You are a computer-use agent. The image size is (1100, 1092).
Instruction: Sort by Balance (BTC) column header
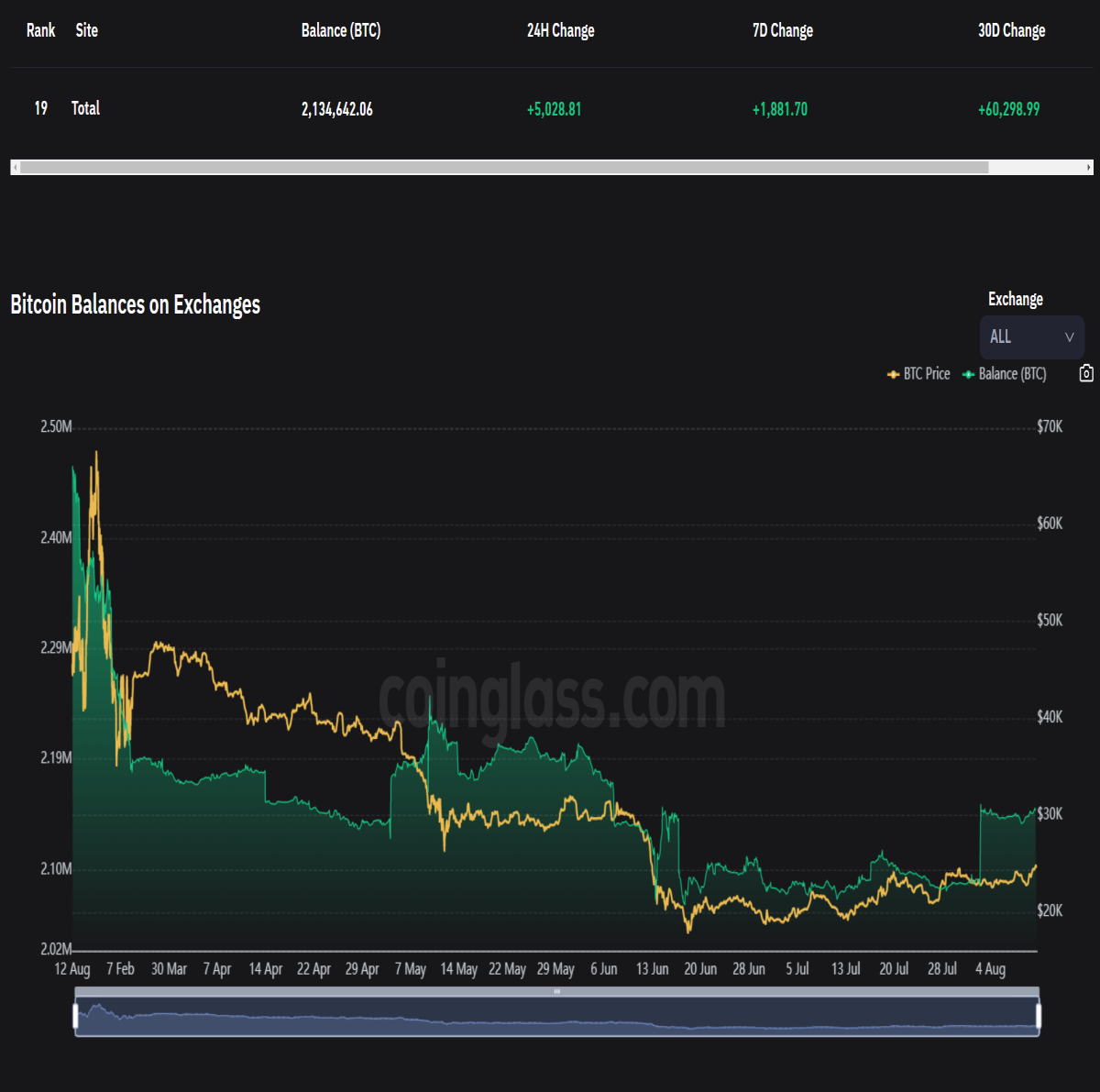pyautogui.click(x=341, y=30)
